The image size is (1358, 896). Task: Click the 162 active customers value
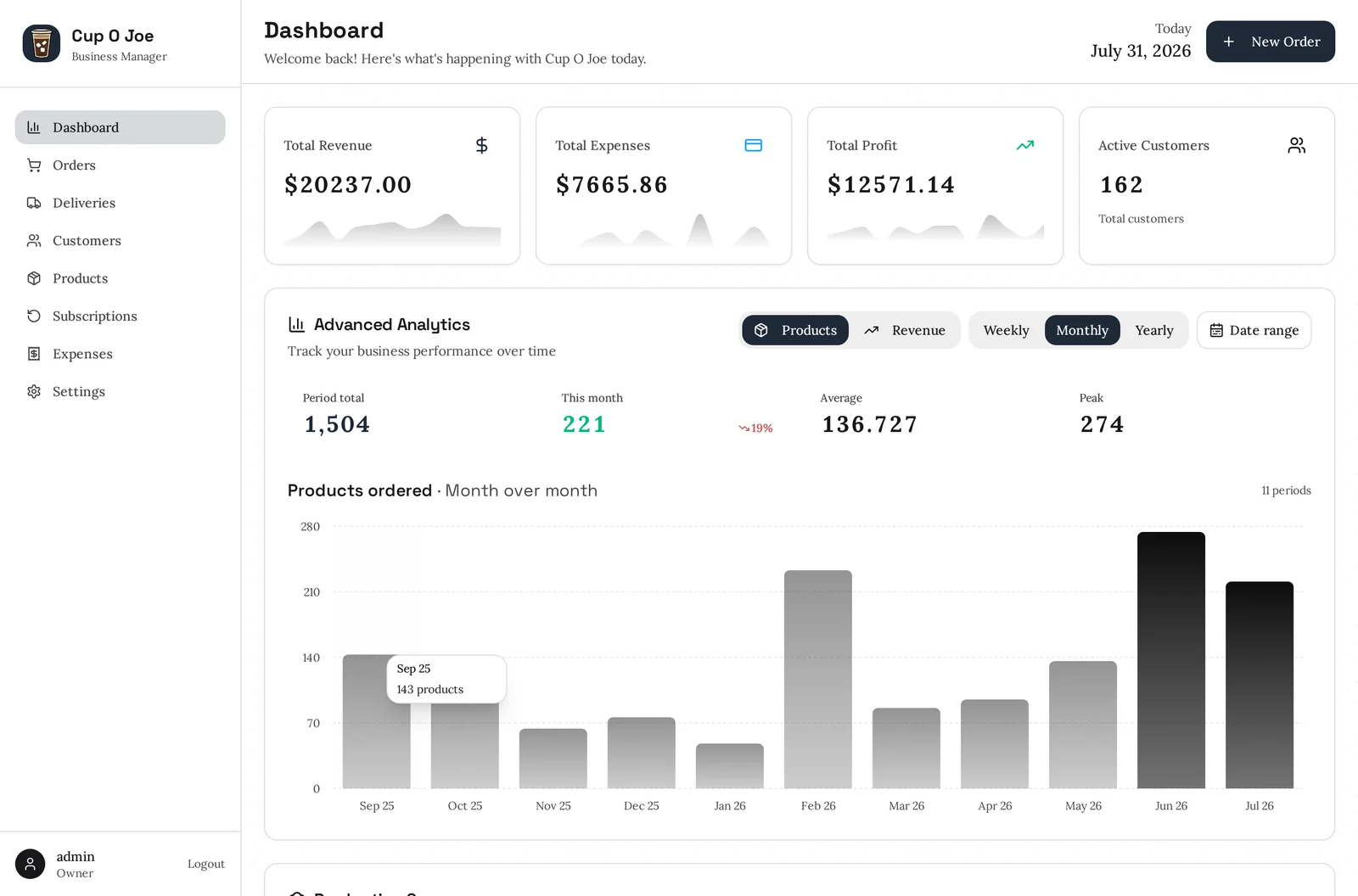[1121, 185]
